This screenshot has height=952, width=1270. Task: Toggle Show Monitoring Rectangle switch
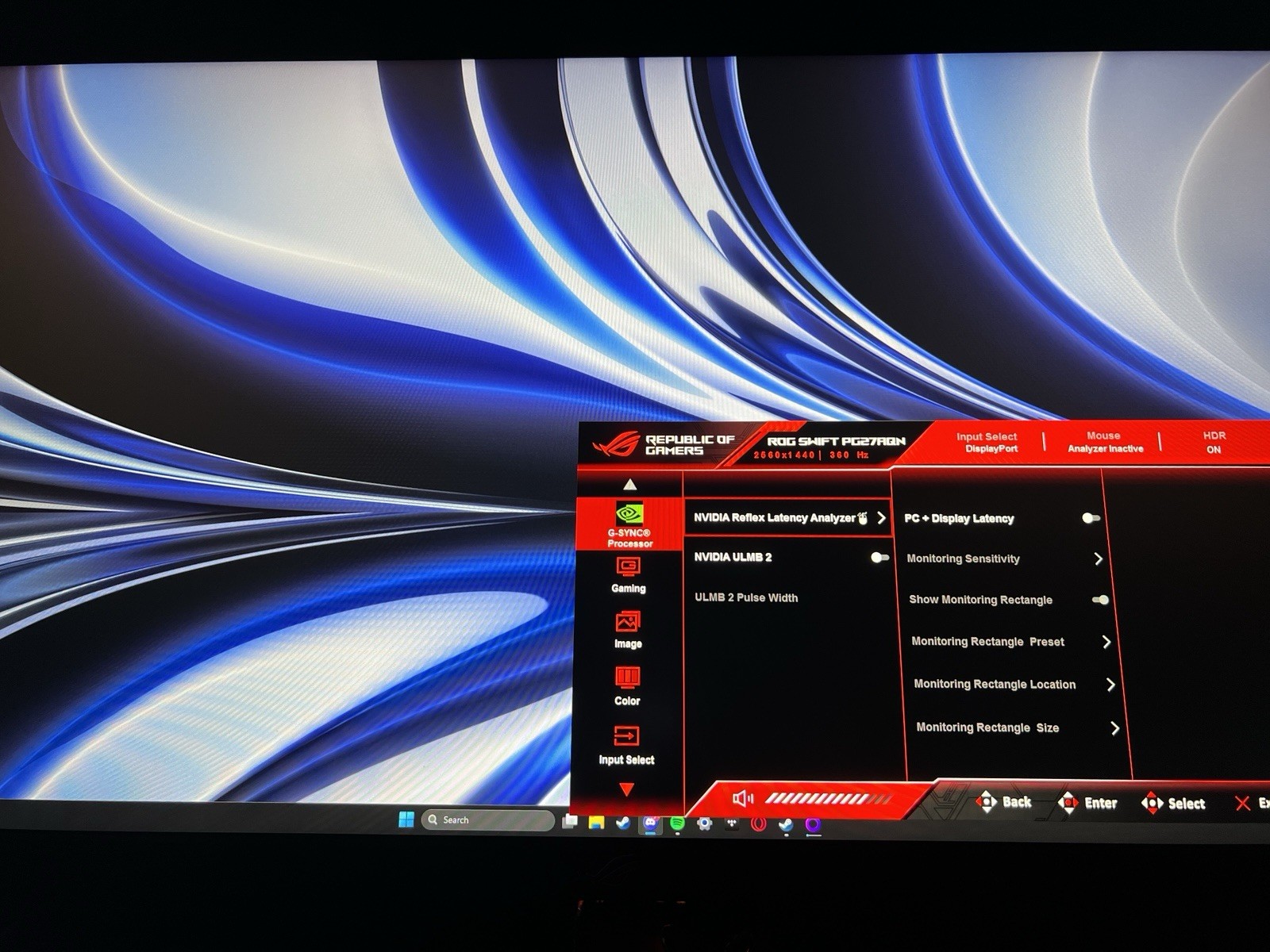1100,600
